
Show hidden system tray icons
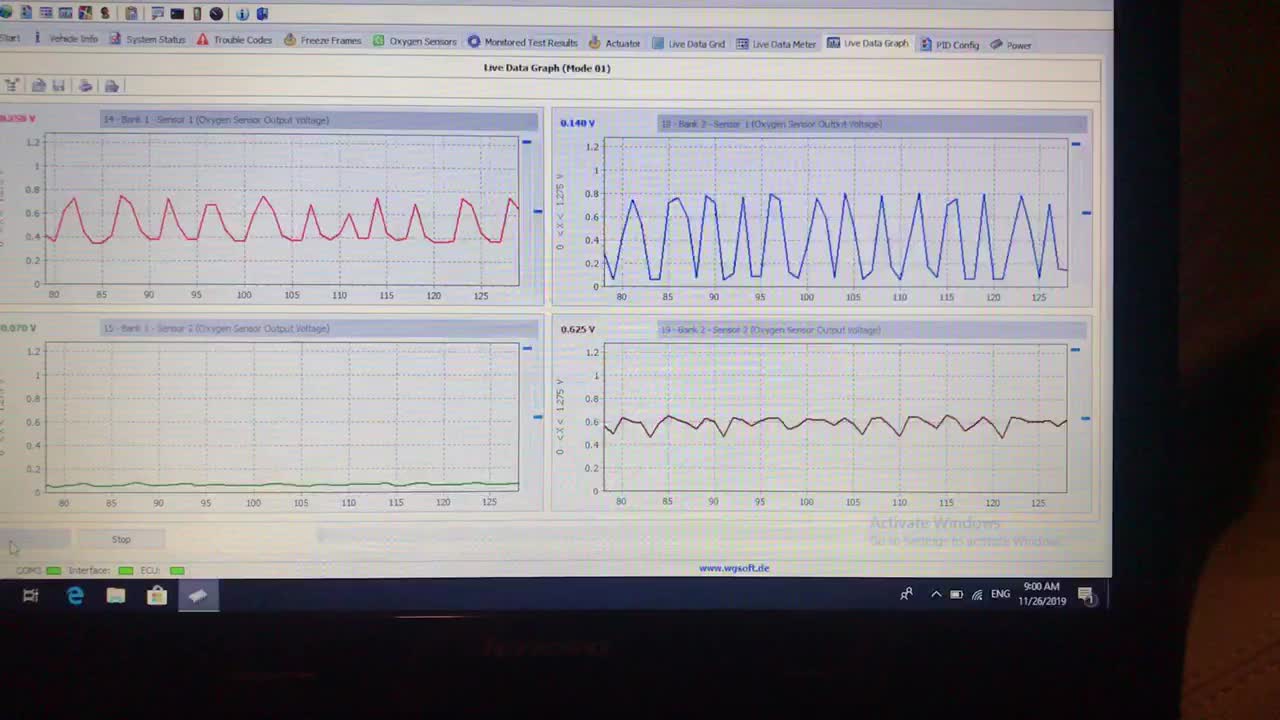coord(936,594)
